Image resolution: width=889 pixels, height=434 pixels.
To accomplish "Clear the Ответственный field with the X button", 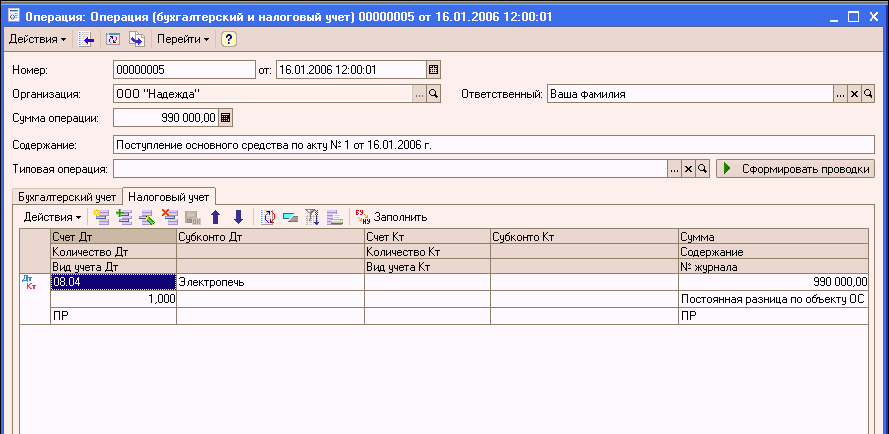I will (854, 94).
